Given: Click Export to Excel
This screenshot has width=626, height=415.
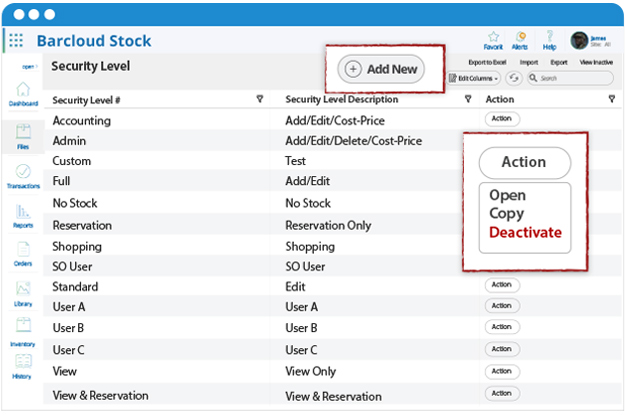Looking at the screenshot, I should [x=487, y=62].
